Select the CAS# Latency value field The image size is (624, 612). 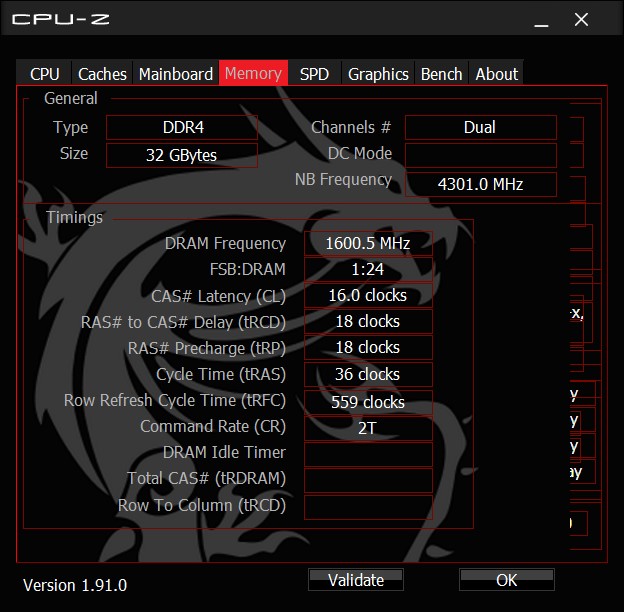[368, 296]
